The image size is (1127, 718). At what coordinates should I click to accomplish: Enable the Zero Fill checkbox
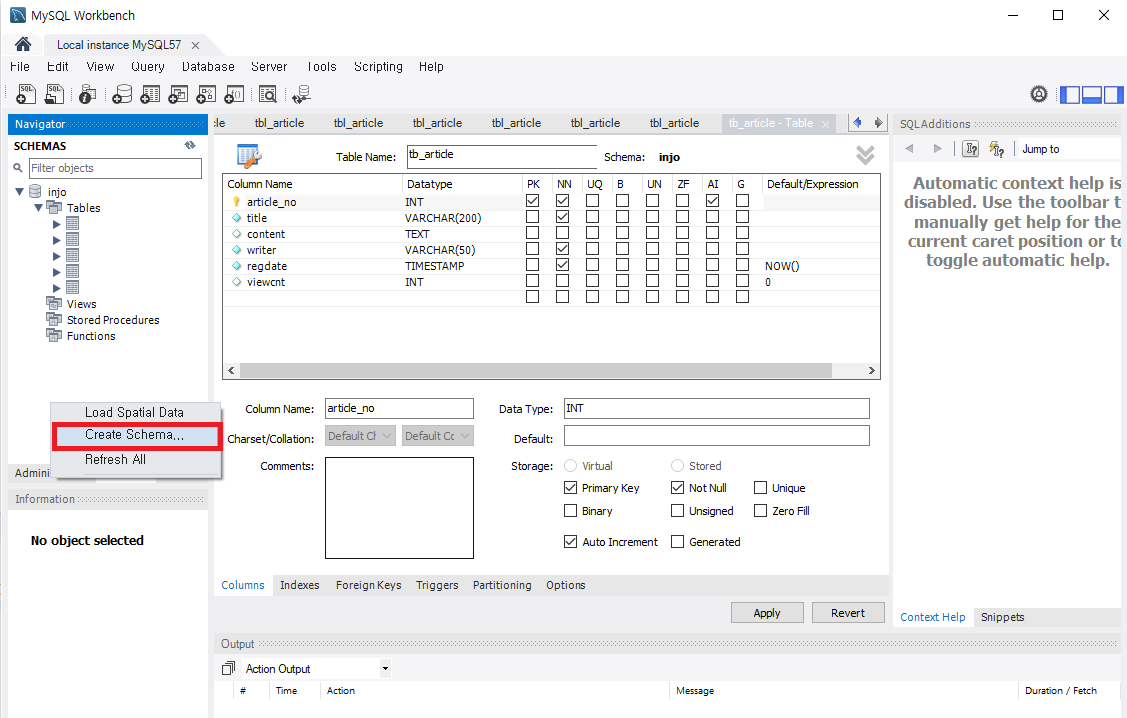point(760,511)
